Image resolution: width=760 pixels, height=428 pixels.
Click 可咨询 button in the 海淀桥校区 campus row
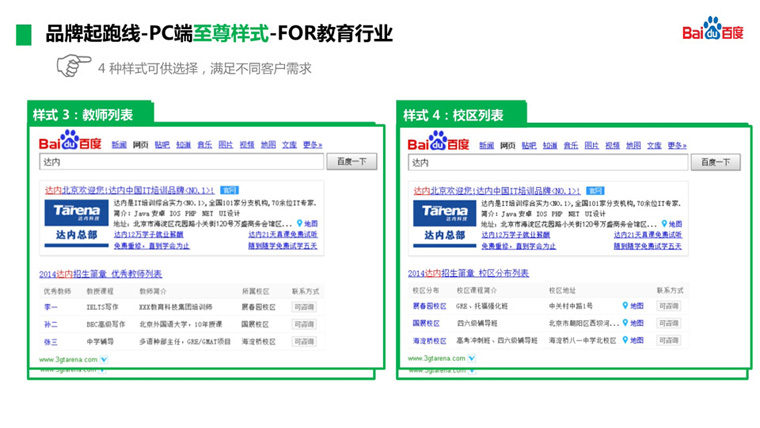pyautogui.click(x=669, y=340)
